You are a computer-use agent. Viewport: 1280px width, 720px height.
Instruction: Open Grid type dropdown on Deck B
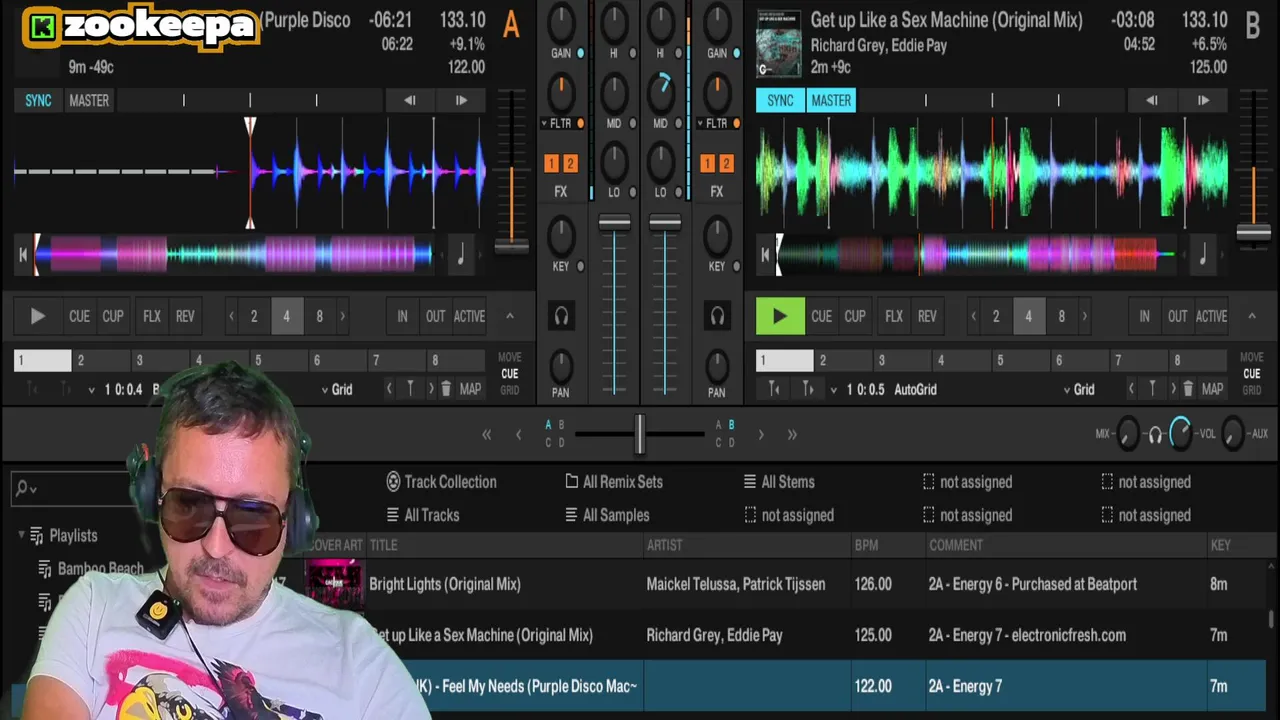[1078, 390]
